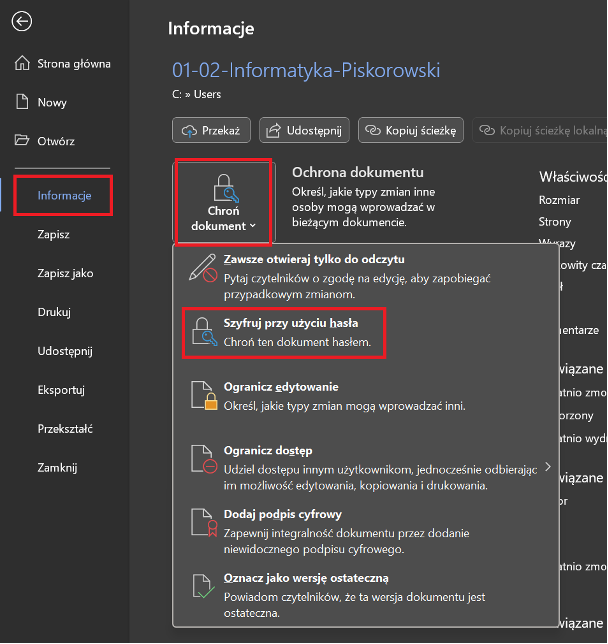Viewport: 608px width, 644px height.
Task: Click the Ogranicz edytowanie lock icon
Action: [x=204, y=397]
